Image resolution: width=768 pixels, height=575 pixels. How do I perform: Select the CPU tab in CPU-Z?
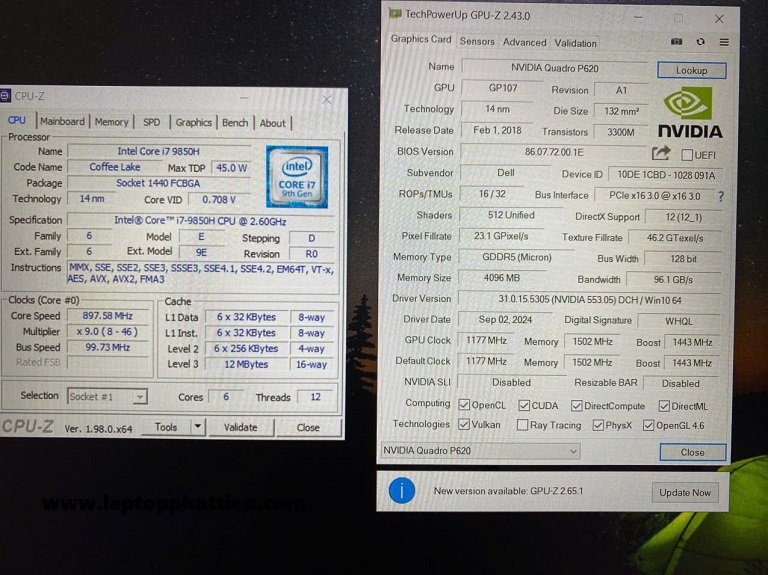17,120
